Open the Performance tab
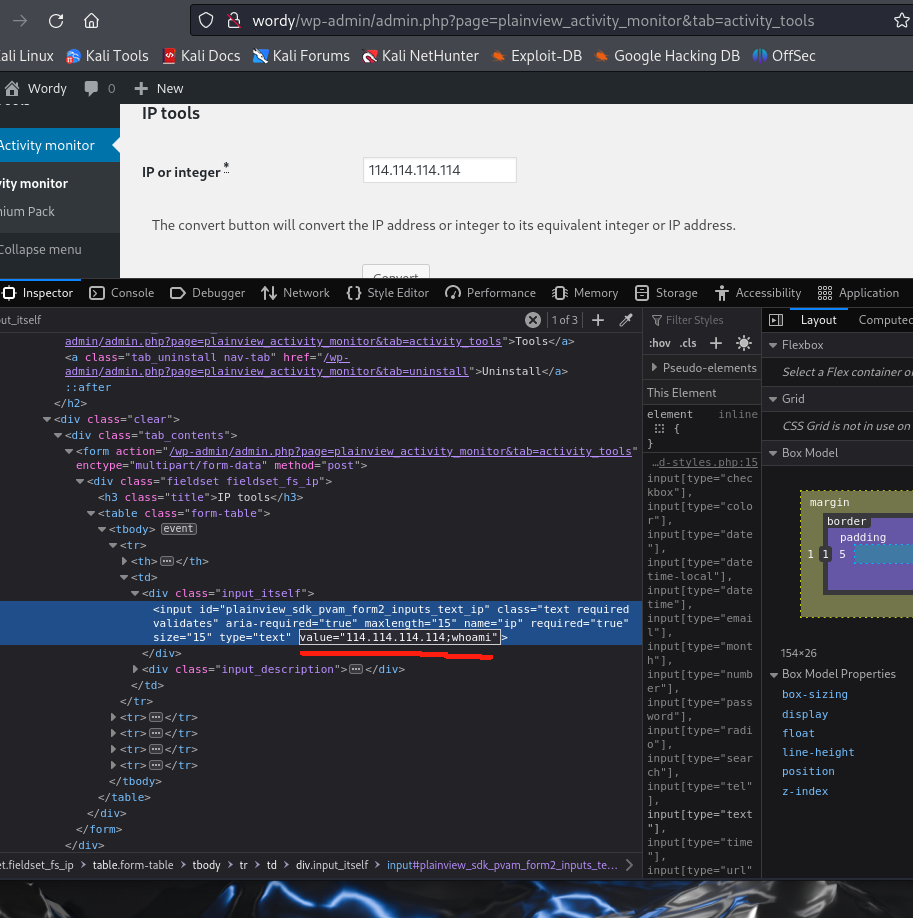This screenshot has height=918, width=913. [490, 293]
